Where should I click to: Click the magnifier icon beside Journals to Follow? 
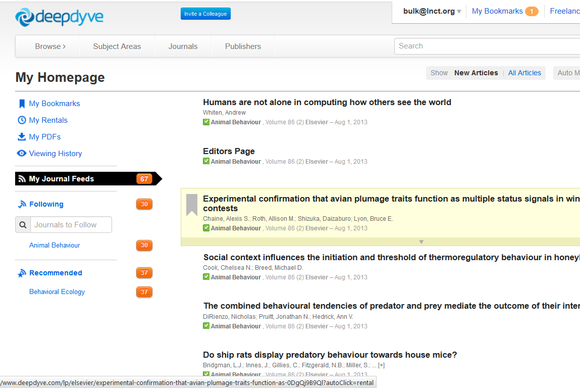23,225
